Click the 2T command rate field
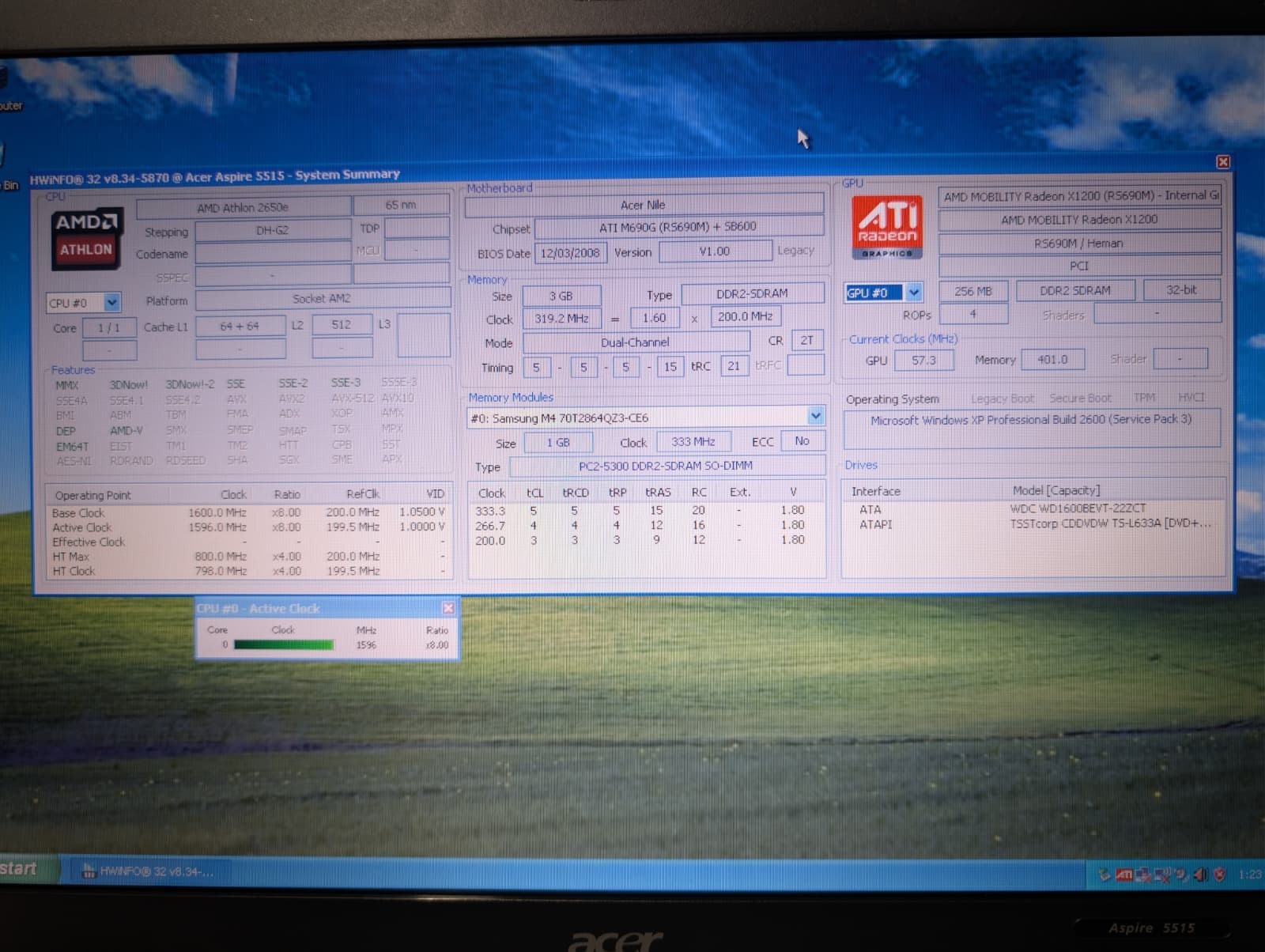 pyautogui.click(x=806, y=340)
